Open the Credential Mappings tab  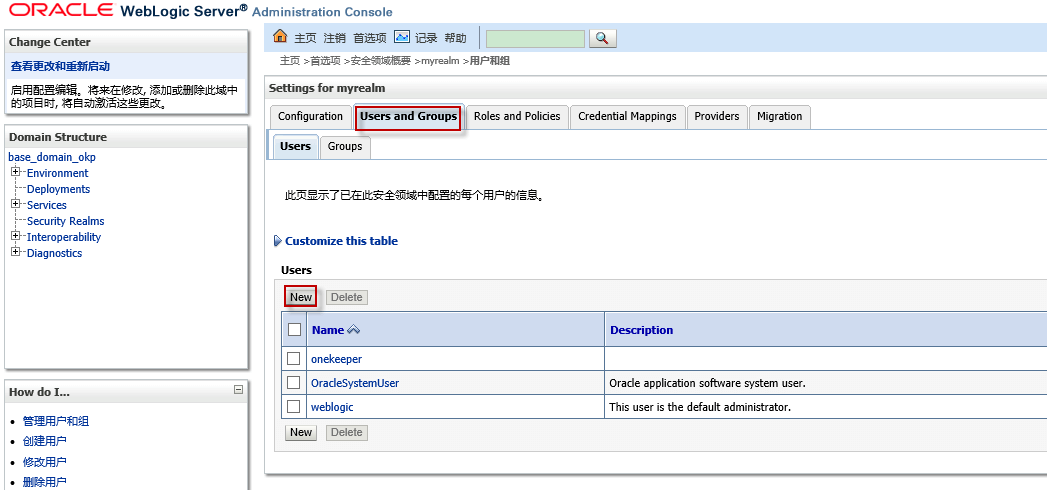627,116
